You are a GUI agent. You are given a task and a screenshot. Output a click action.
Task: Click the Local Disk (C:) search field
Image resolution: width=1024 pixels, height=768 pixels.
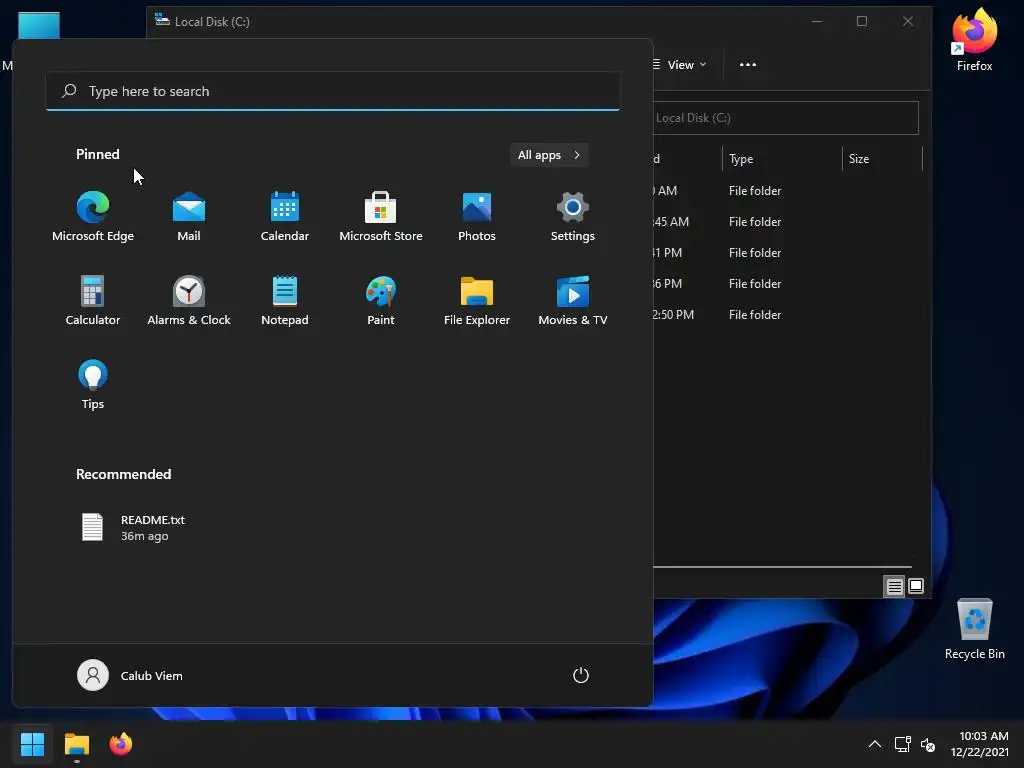(786, 118)
